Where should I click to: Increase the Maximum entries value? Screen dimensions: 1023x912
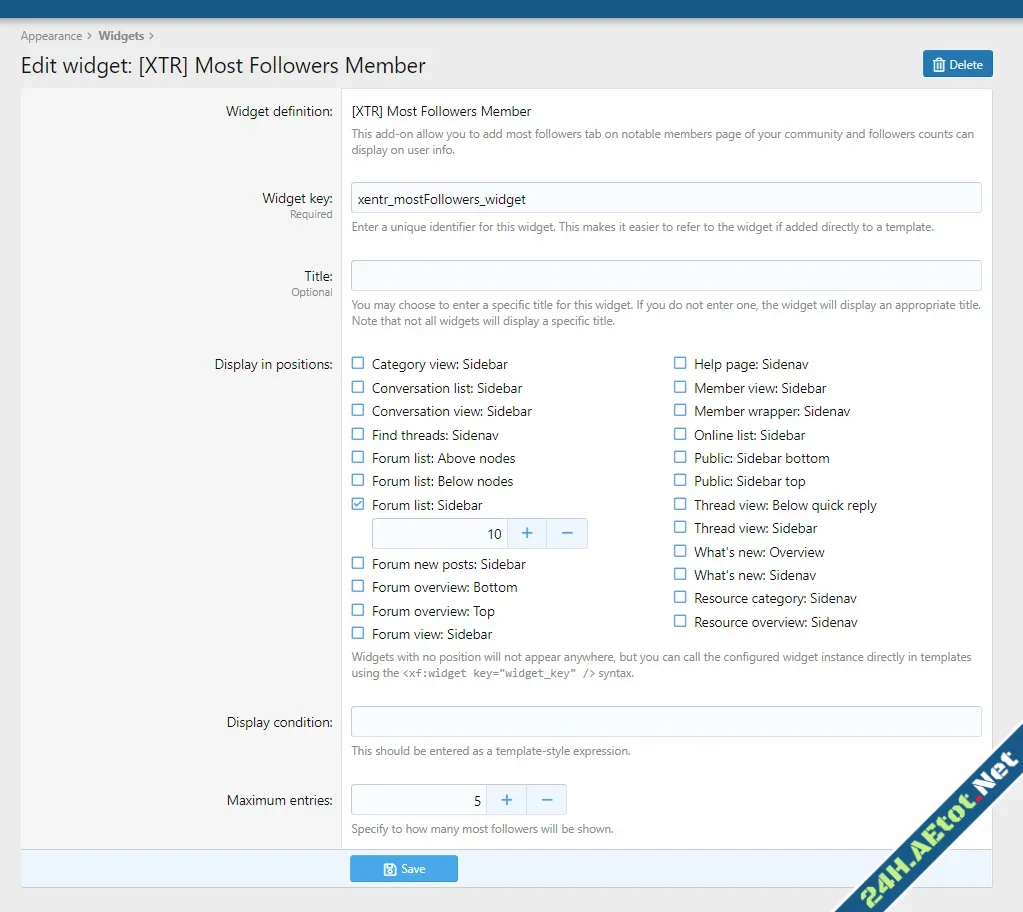506,800
